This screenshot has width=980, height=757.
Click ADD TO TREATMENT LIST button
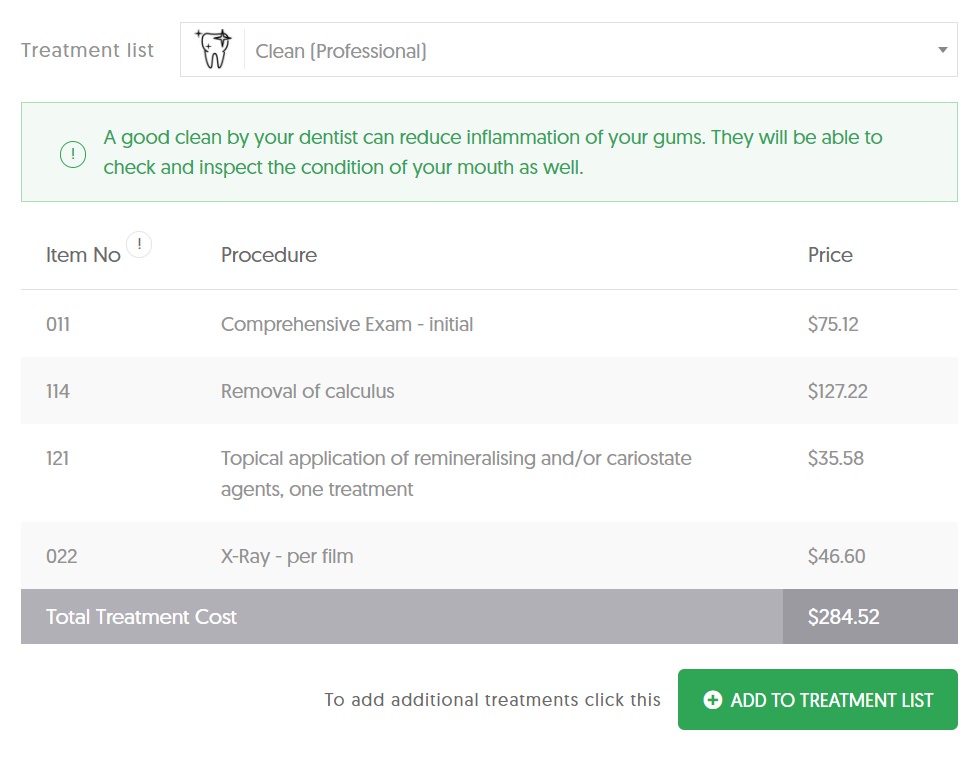pyautogui.click(x=818, y=699)
